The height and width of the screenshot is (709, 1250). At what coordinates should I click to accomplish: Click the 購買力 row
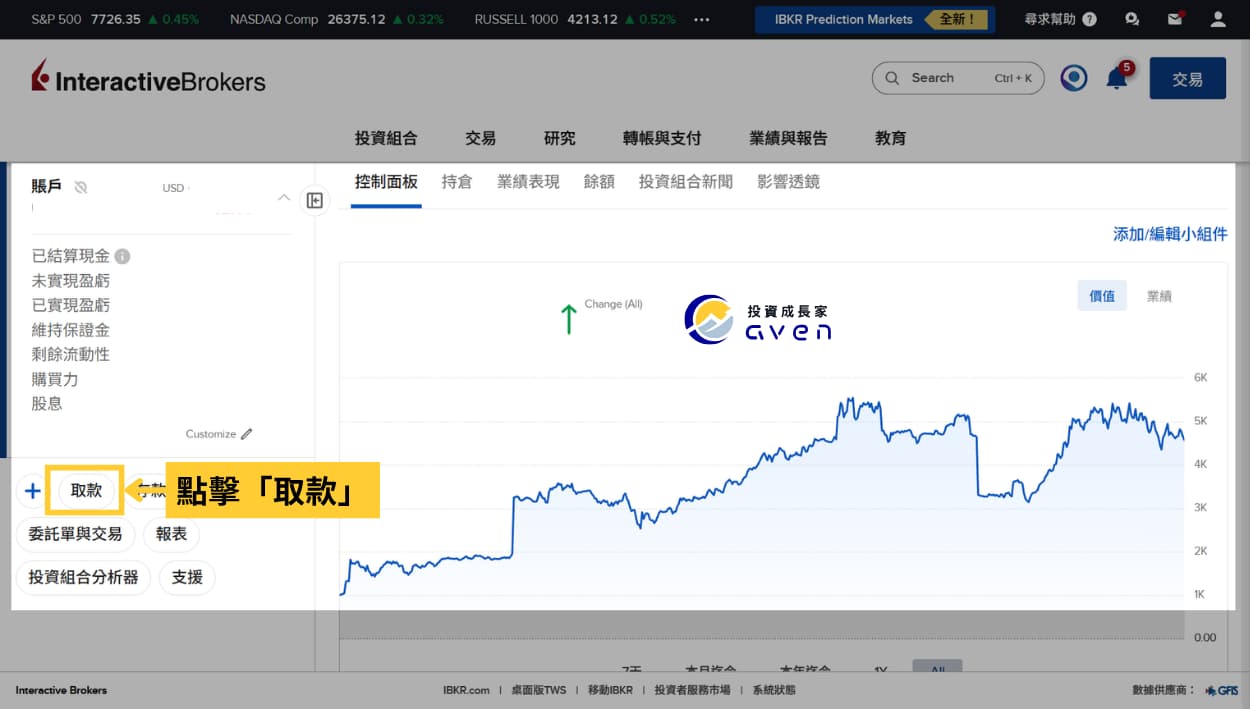pyautogui.click(x=55, y=379)
